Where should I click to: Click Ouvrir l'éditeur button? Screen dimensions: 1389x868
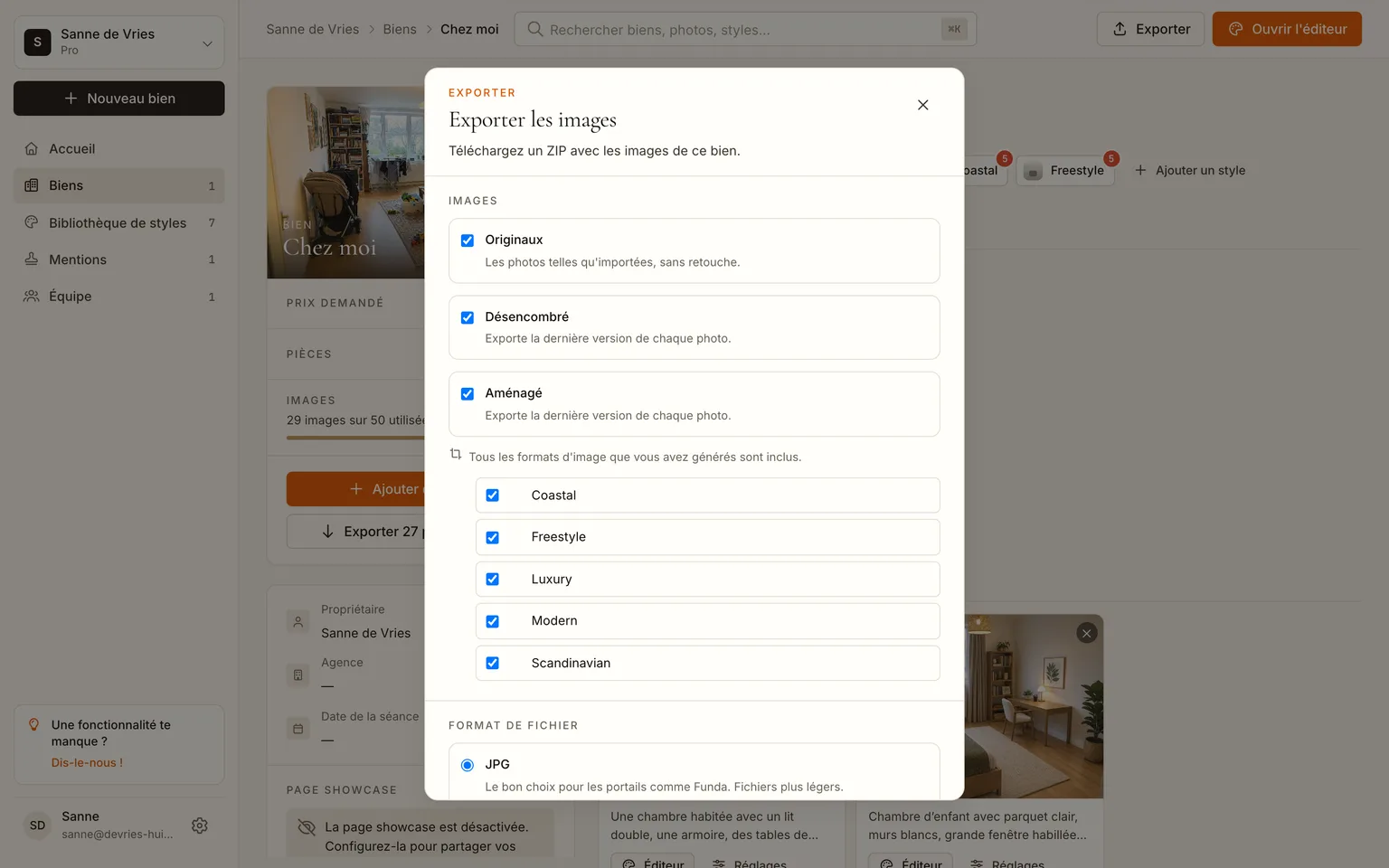click(x=1287, y=29)
